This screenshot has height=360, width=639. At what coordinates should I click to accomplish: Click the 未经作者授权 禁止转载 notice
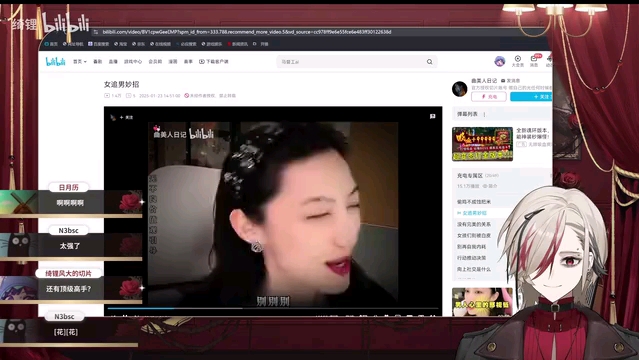210,96
